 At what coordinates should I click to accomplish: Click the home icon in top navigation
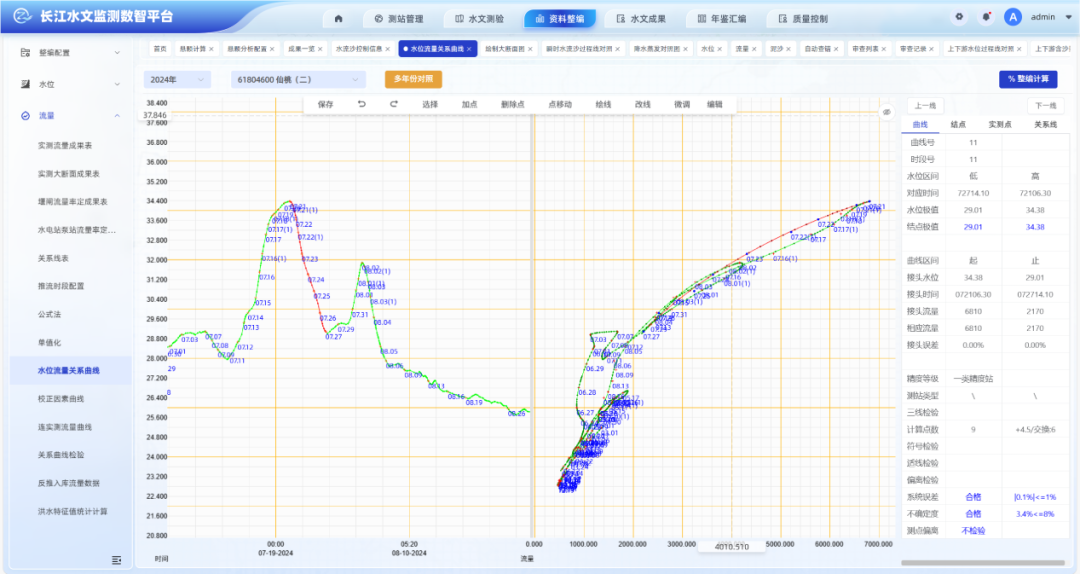click(x=338, y=18)
